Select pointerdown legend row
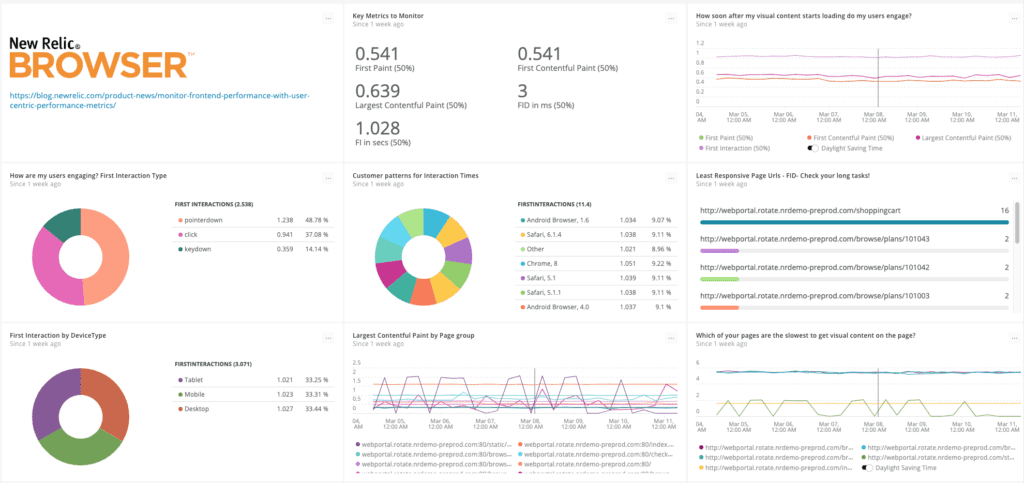Screen dimensions: 1024x483 click(x=255, y=221)
